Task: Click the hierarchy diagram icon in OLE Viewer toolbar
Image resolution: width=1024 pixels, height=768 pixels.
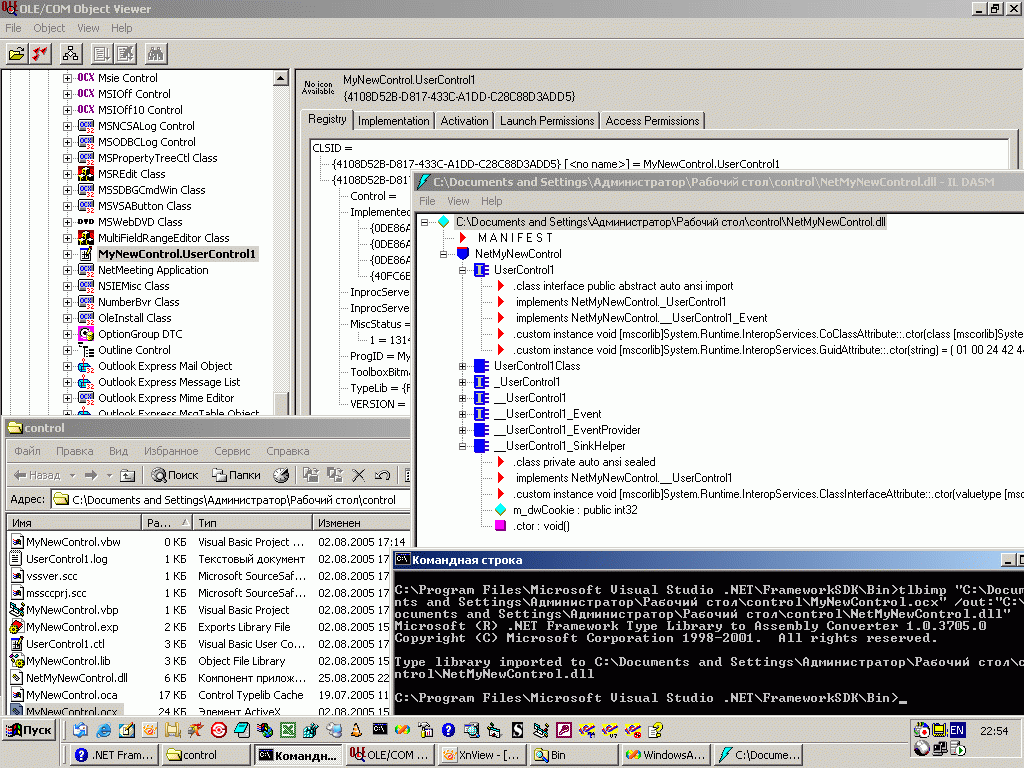Action: click(70, 53)
